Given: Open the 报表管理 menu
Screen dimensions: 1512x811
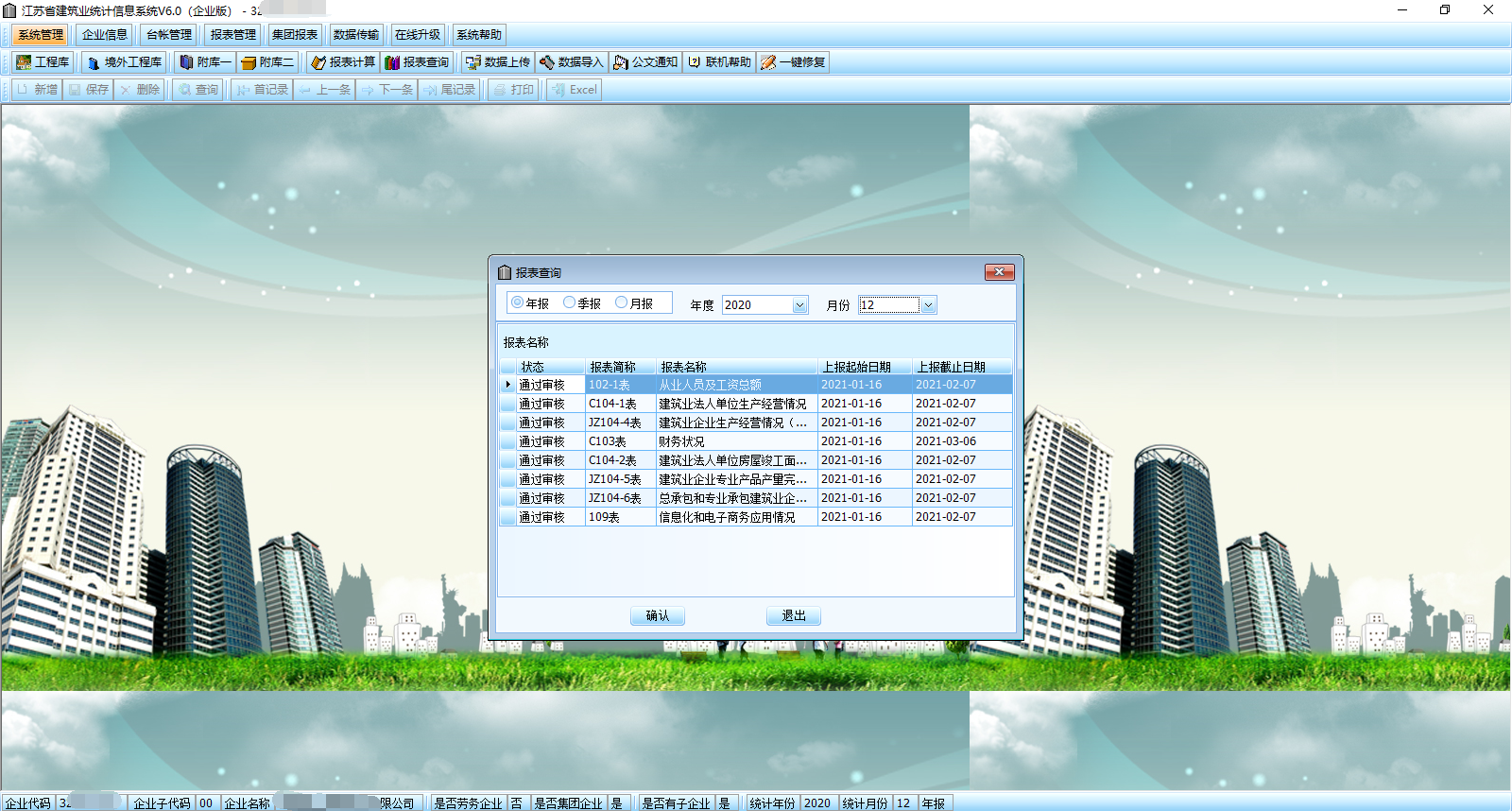Looking at the screenshot, I should tap(233, 35).
